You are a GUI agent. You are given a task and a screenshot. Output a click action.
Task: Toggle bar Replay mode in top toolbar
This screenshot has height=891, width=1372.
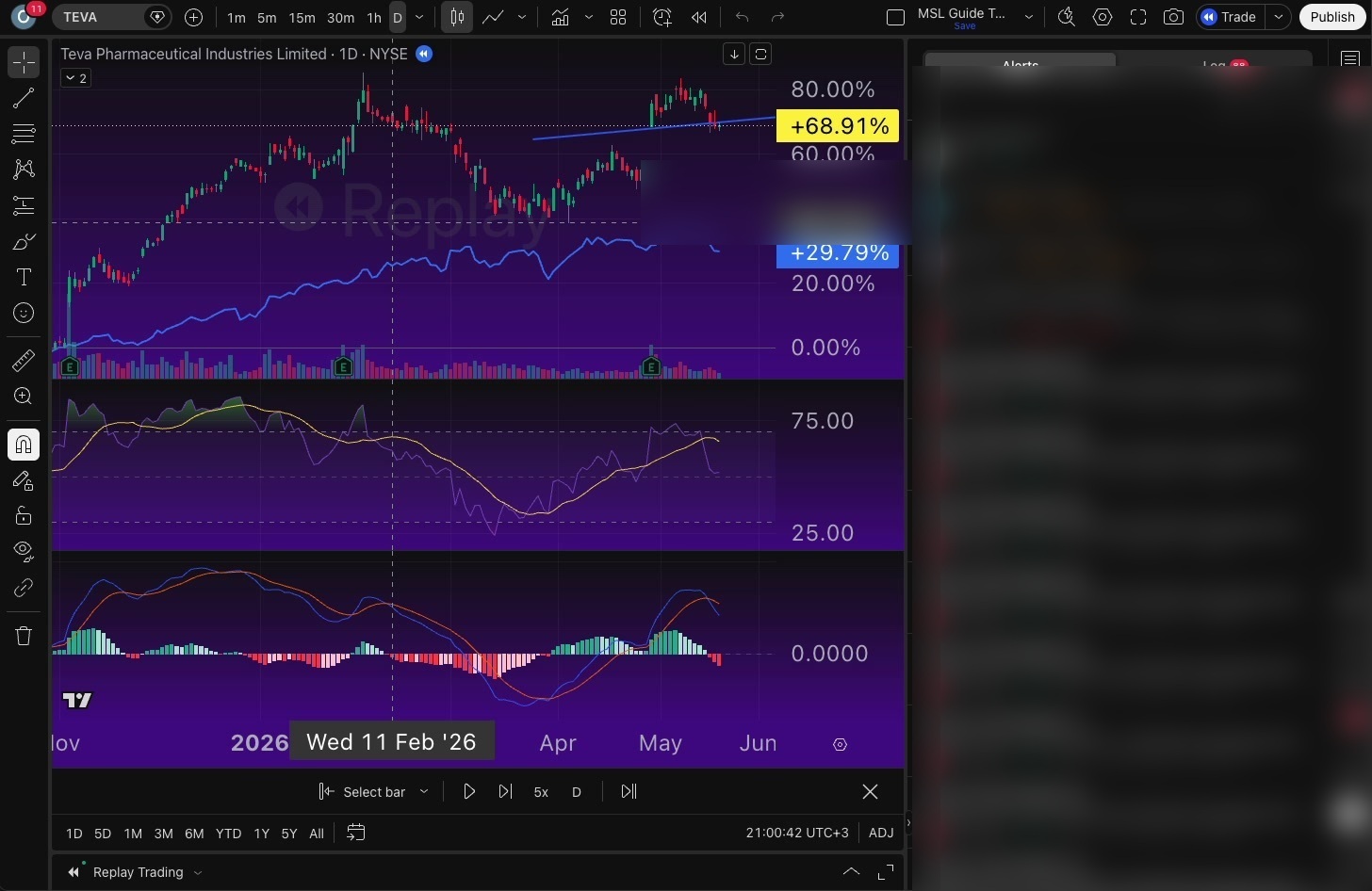point(698,17)
